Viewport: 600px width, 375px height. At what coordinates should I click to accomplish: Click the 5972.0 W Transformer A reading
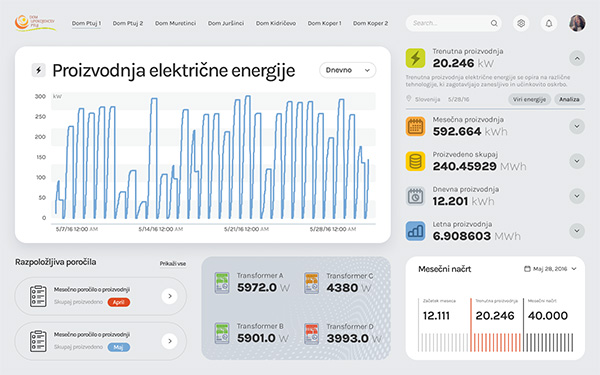coord(263,287)
